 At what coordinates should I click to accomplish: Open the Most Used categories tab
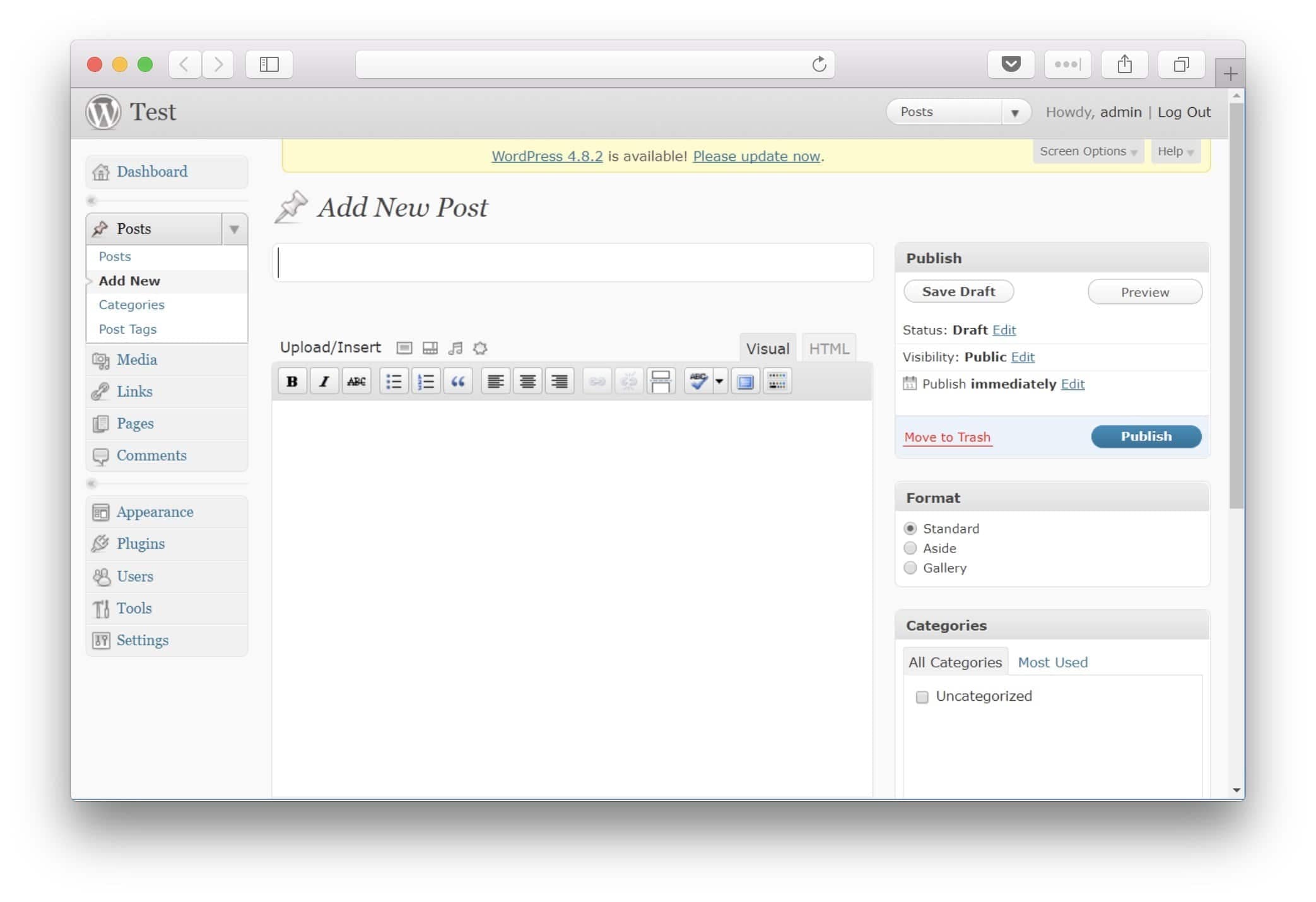1052,662
